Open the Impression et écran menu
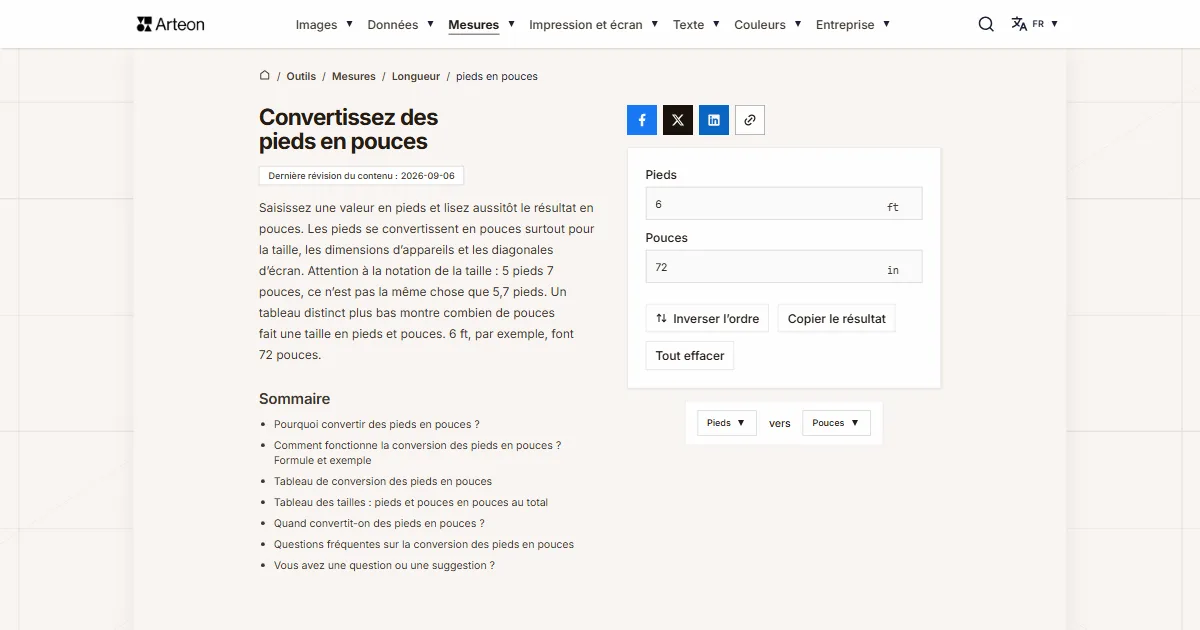The width and height of the screenshot is (1200, 630). click(x=594, y=24)
